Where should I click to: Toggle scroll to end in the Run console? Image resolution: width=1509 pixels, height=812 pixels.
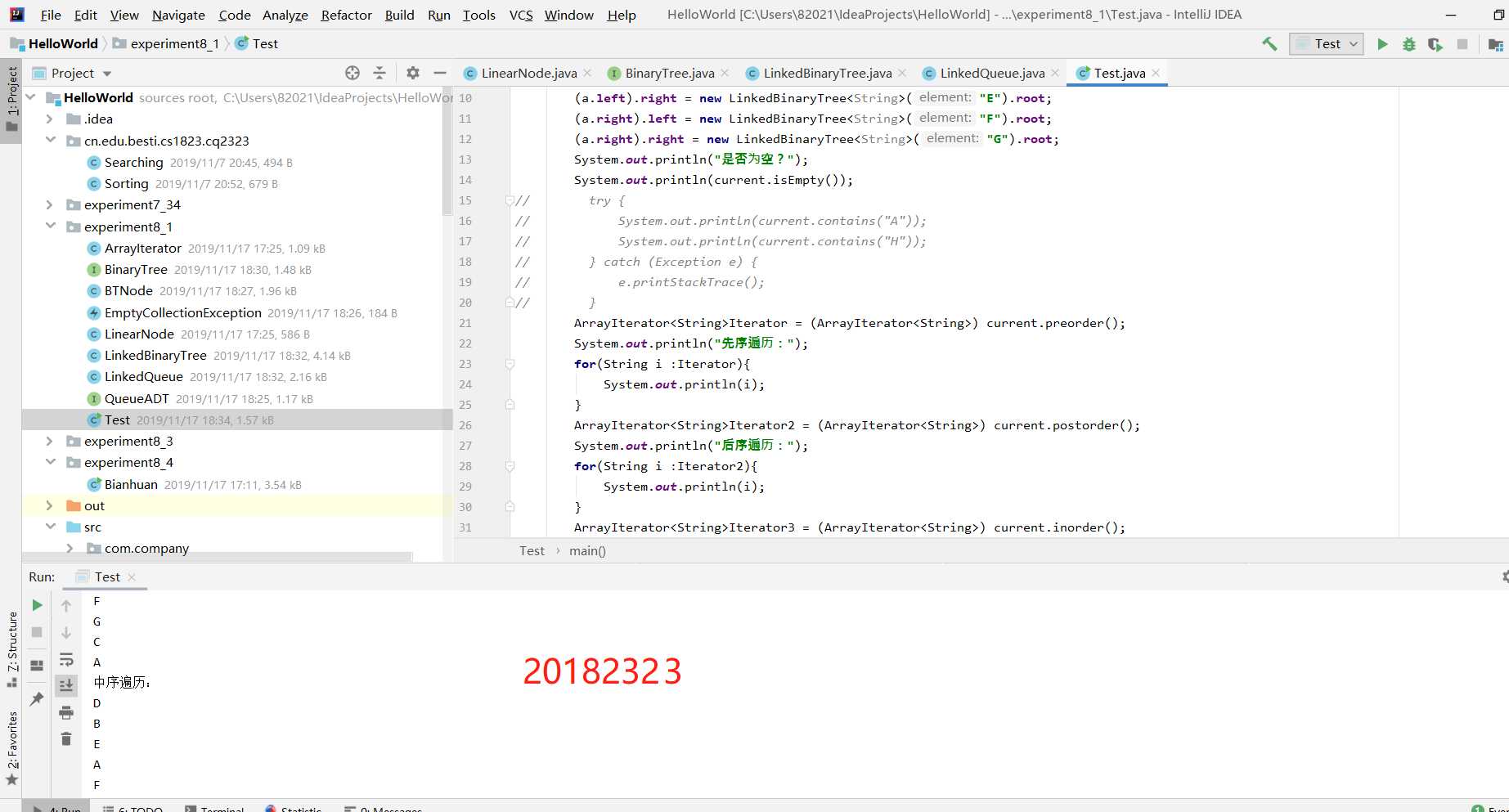pos(66,685)
